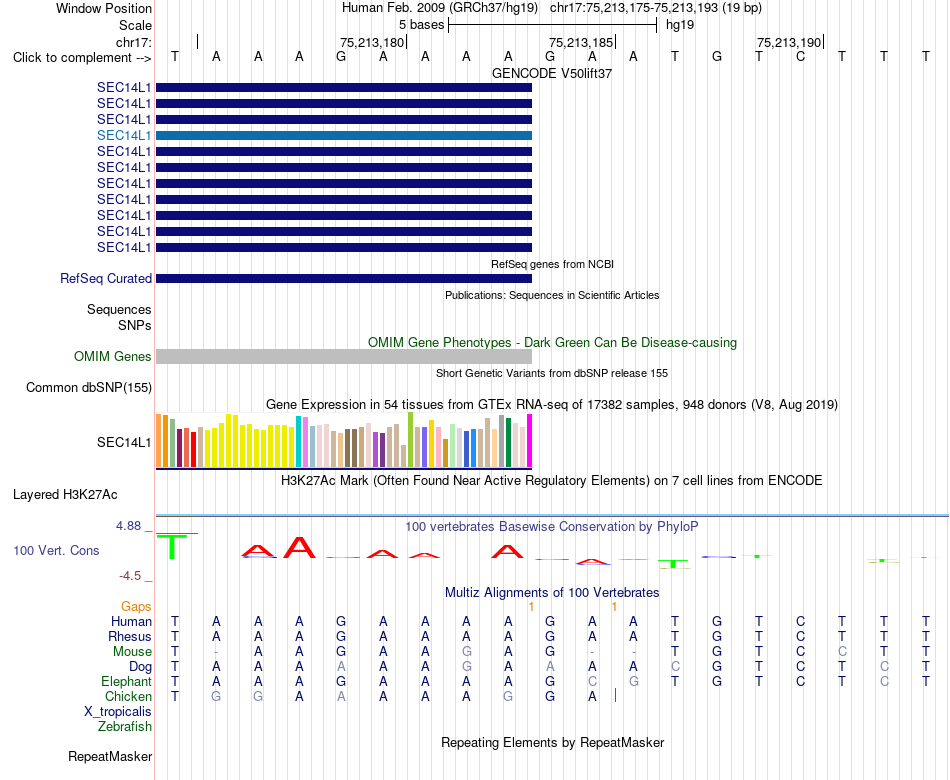Click the Scale label

(x=135, y=25)
